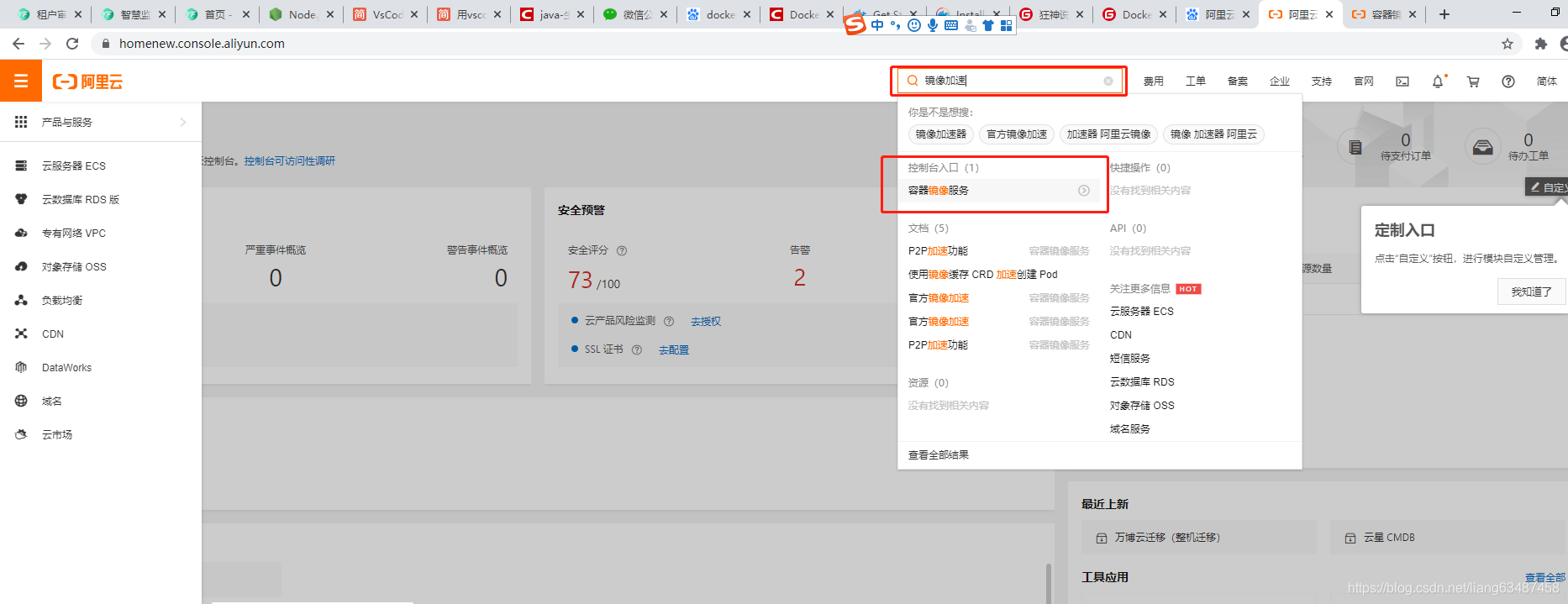Expand the 产品与服务 chevron
The width and height of the screenshot is (1568, 604).
tap(183, 123)
